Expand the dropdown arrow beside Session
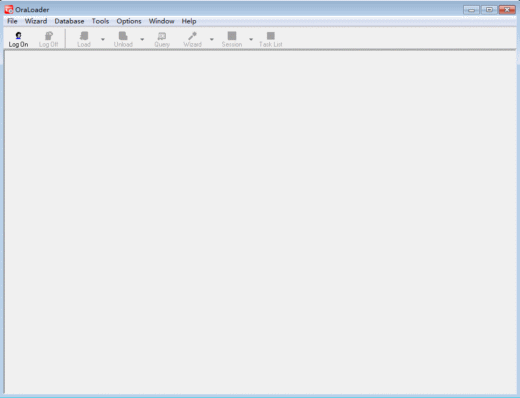Image resolution: width=520 pixels, height=398 pixels. 251,39
